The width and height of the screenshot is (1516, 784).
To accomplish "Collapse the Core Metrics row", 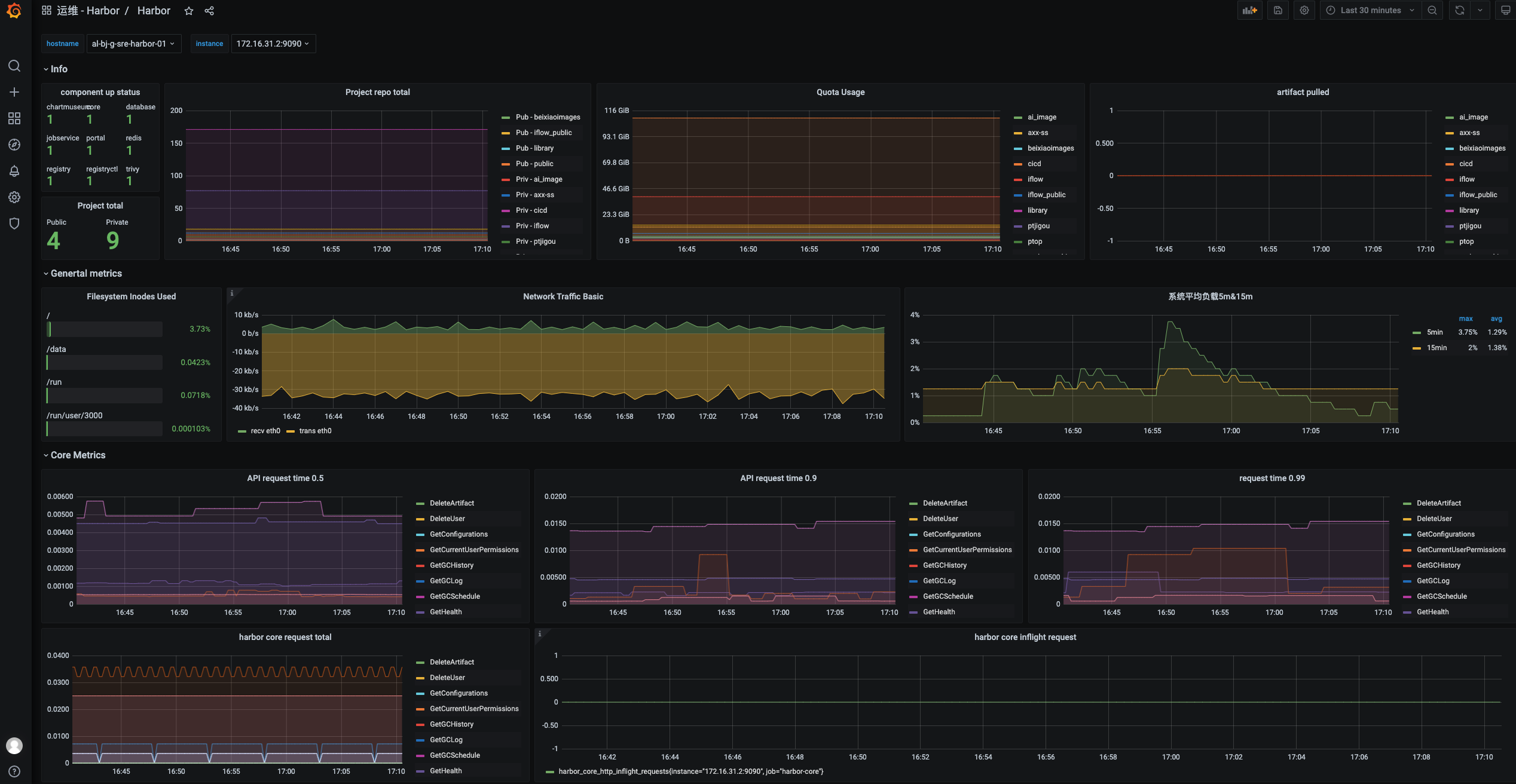I will [x=78, y=455].
